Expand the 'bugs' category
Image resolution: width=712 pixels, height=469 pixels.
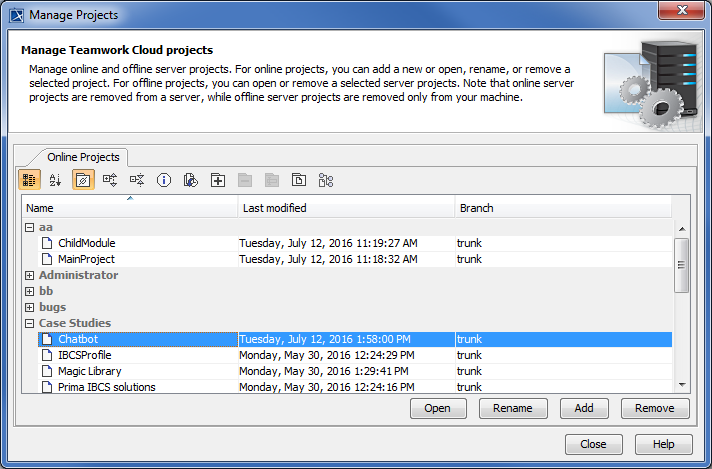pyautogui.click(x=30, y=307)
